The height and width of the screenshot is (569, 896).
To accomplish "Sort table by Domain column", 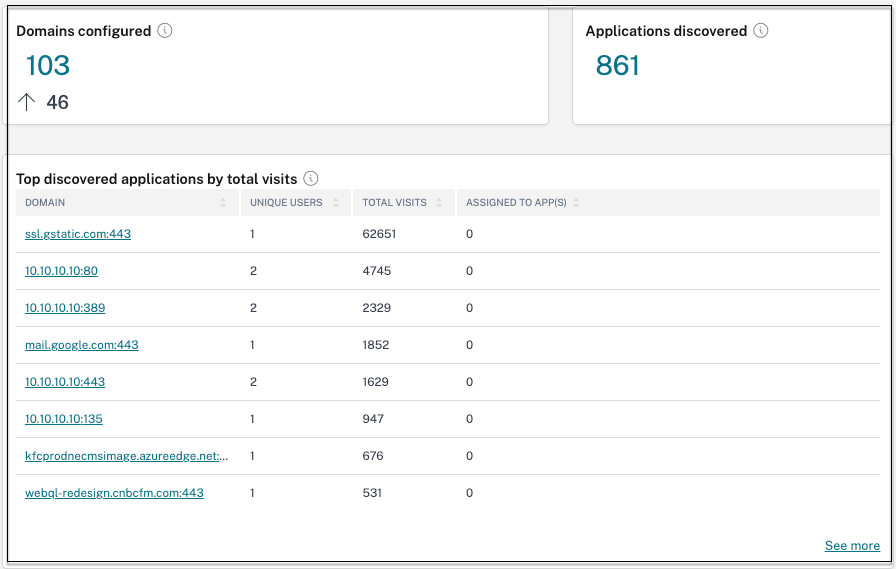I will click(223, 203).
